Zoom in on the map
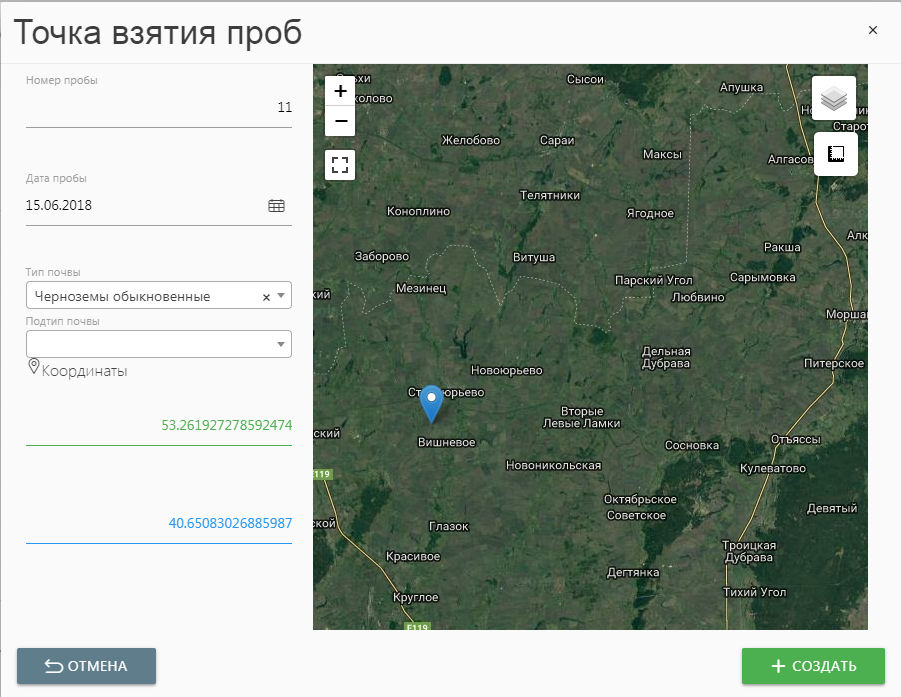This screenshot has width=901, height=697. (x=340, y=91)
